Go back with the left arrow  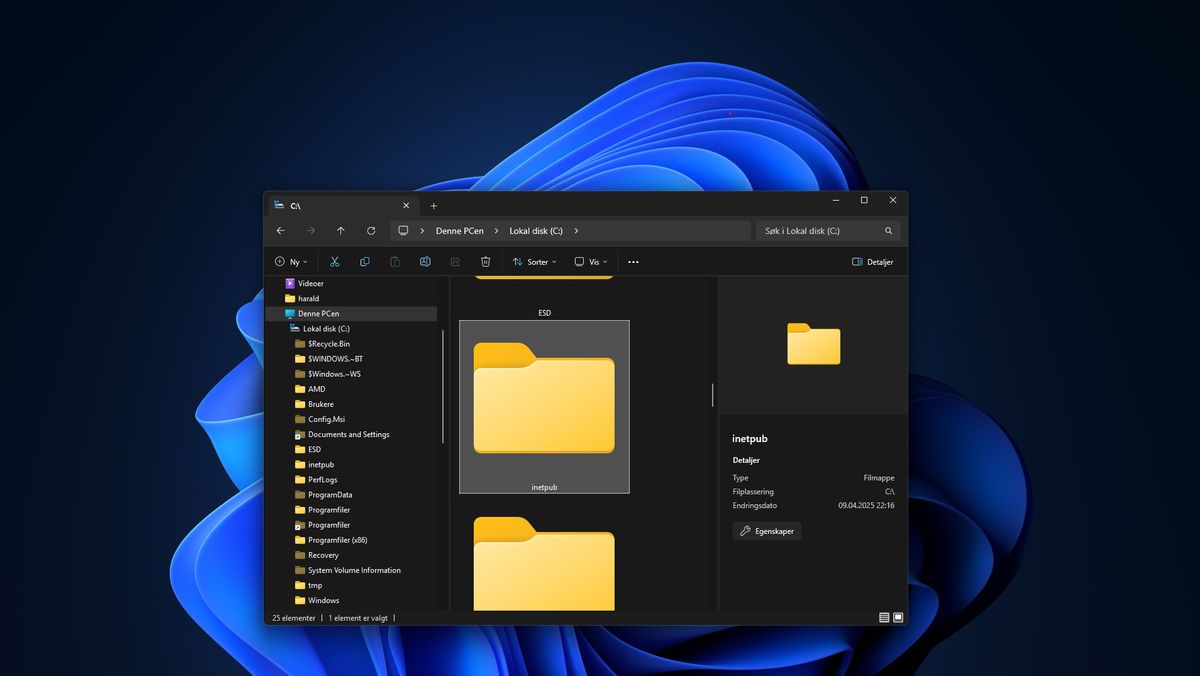(280, 231)
